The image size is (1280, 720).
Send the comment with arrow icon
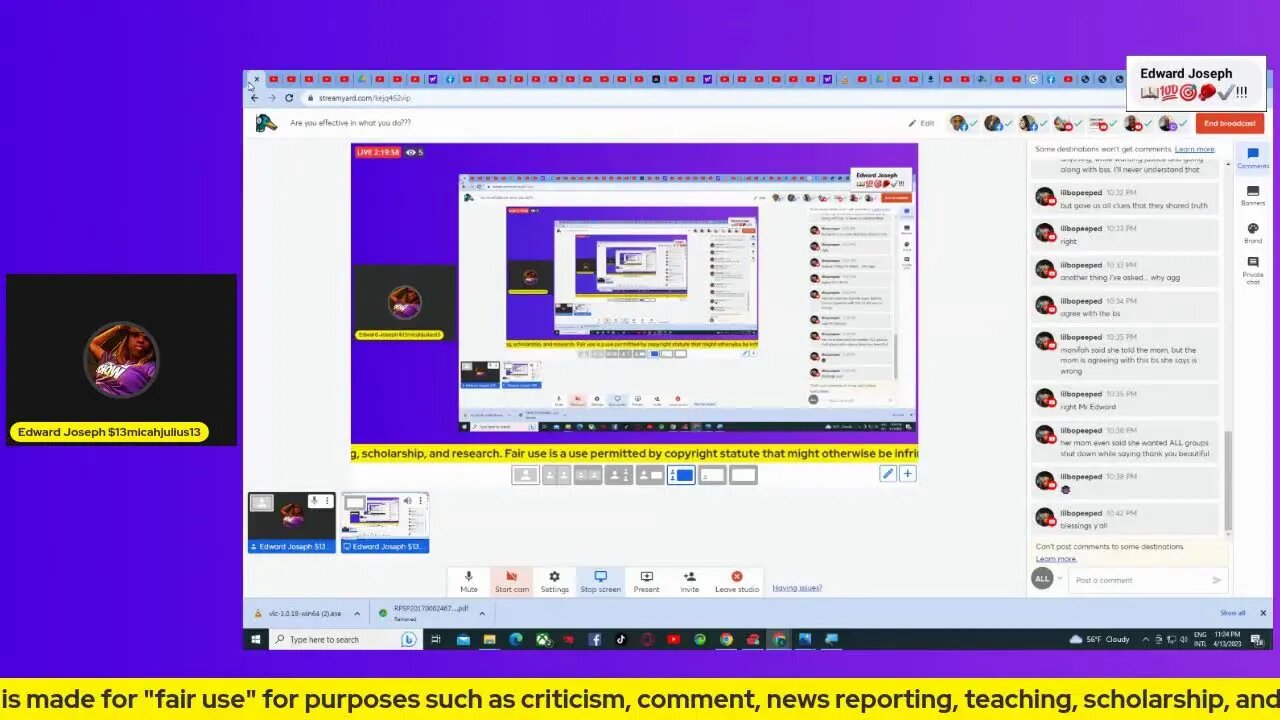[1216, 580]
